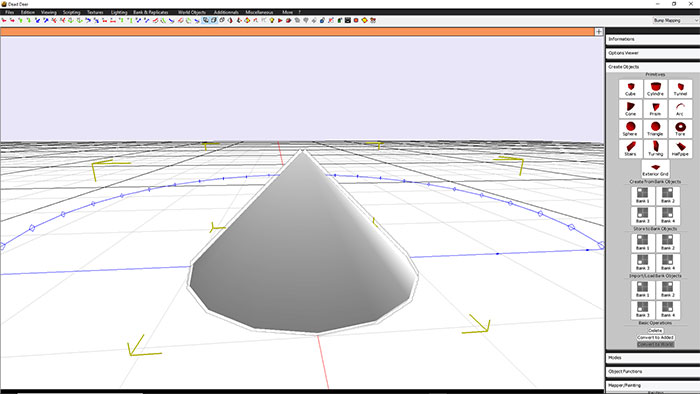Screen dimensions: 700x394
Task: Create an Exterior Grid object
Action: pos(655,169)
